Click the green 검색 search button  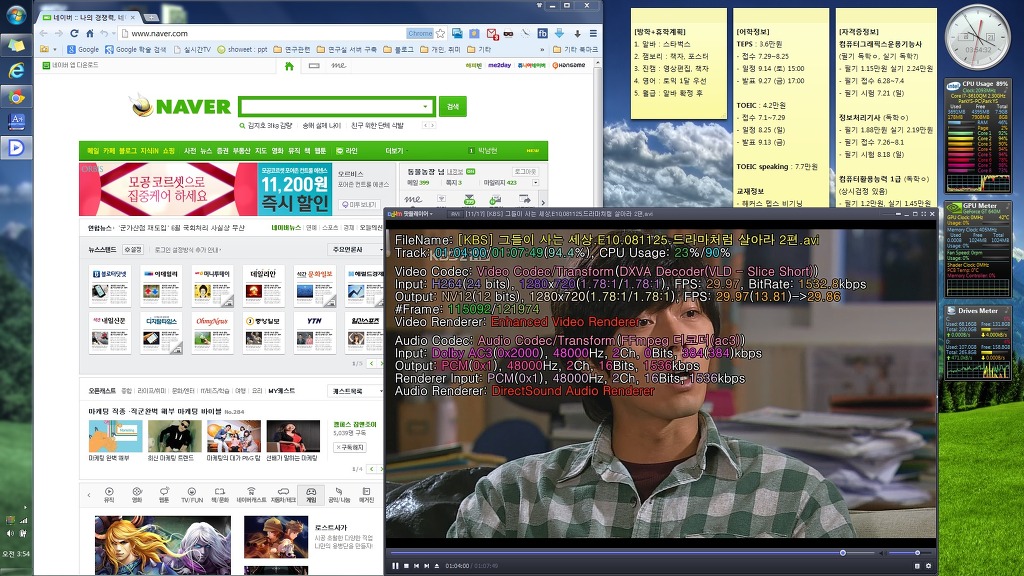(453, 106)
